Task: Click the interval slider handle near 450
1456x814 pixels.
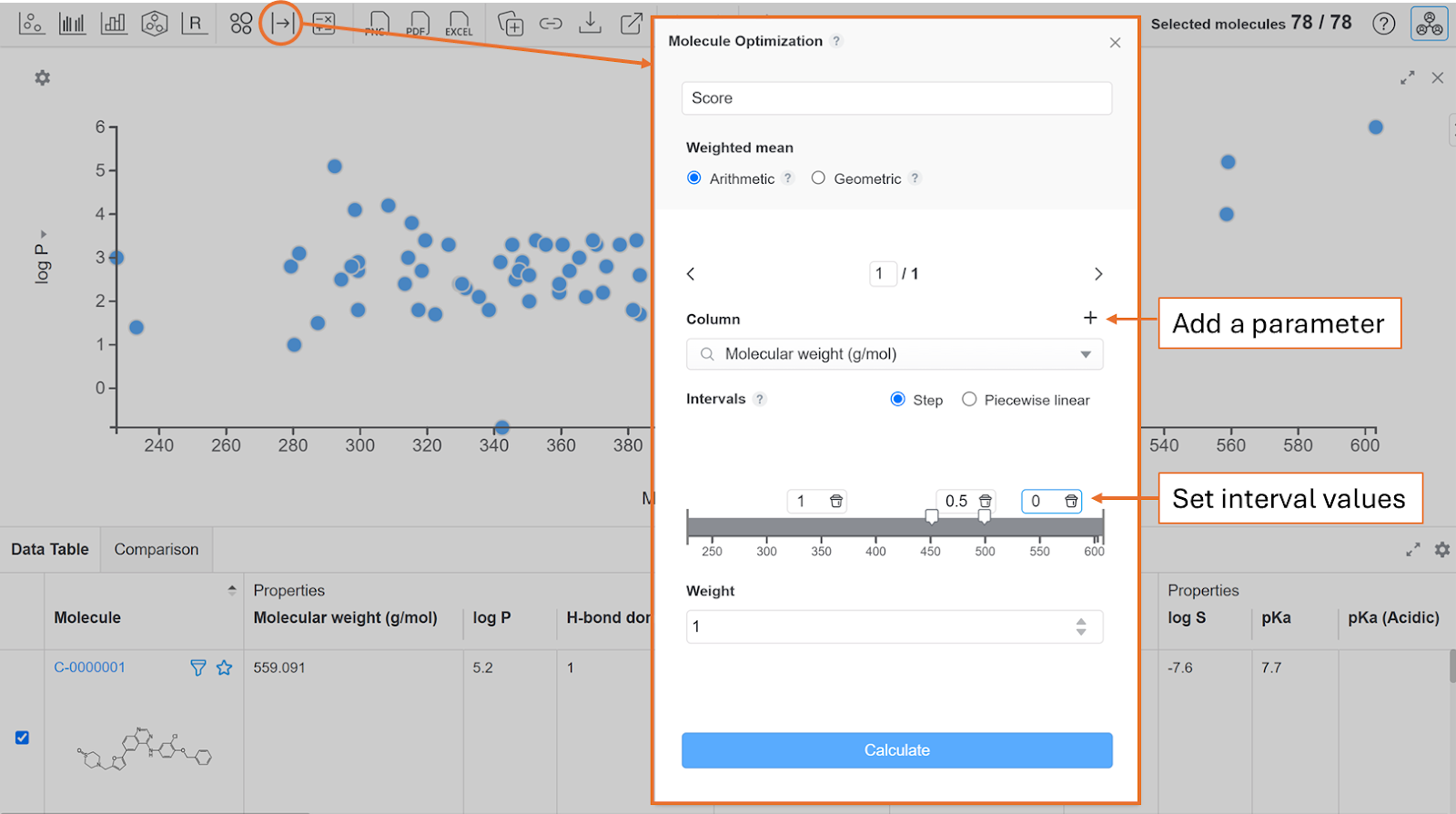Action: [x=931, y=516]
